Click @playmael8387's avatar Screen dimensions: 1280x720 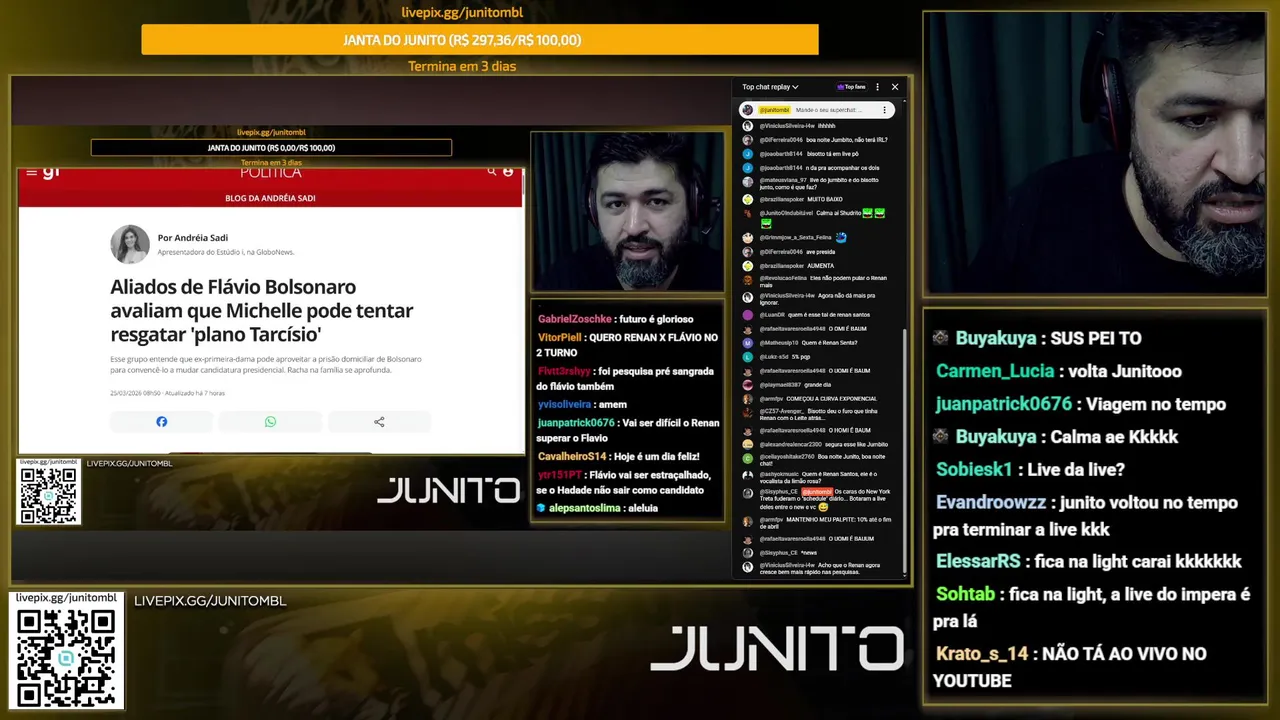coord(747,385)
